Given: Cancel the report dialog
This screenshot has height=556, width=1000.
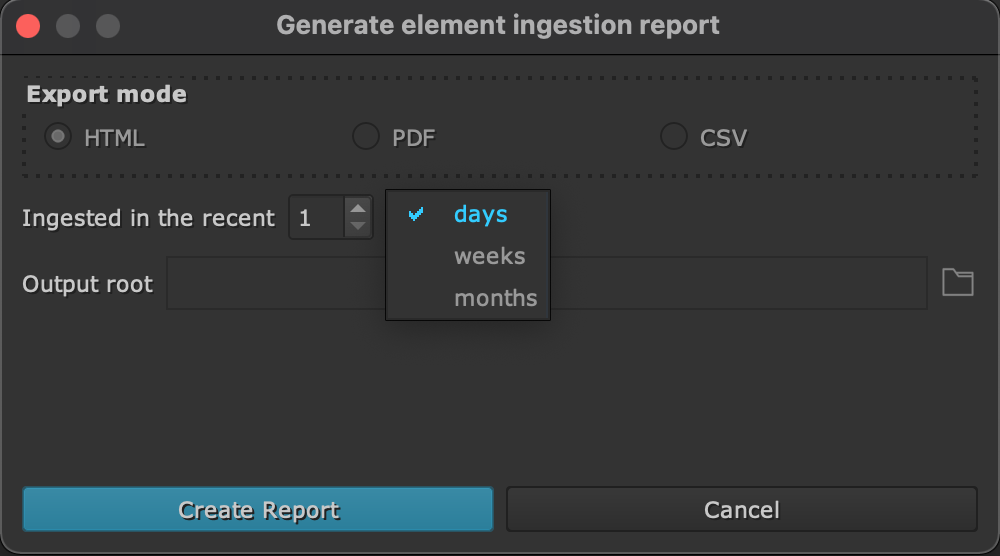Looking at the screenshot, I should (741, 510).
